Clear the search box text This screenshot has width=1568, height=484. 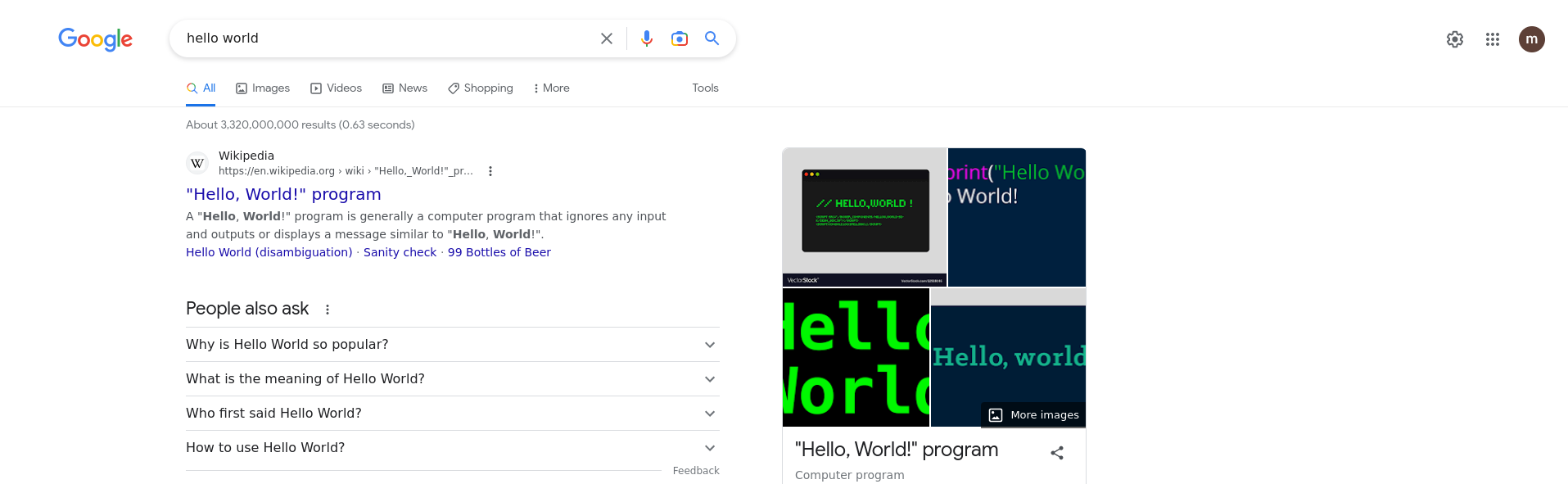click(606, 38)
